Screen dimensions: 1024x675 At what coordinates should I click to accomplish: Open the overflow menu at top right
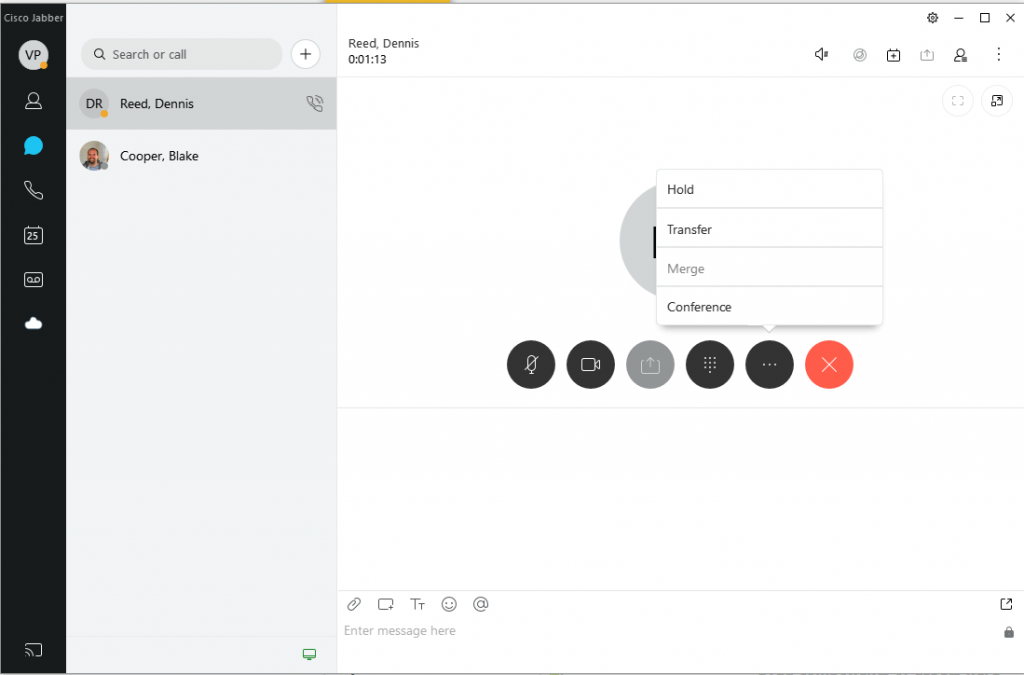999,55
